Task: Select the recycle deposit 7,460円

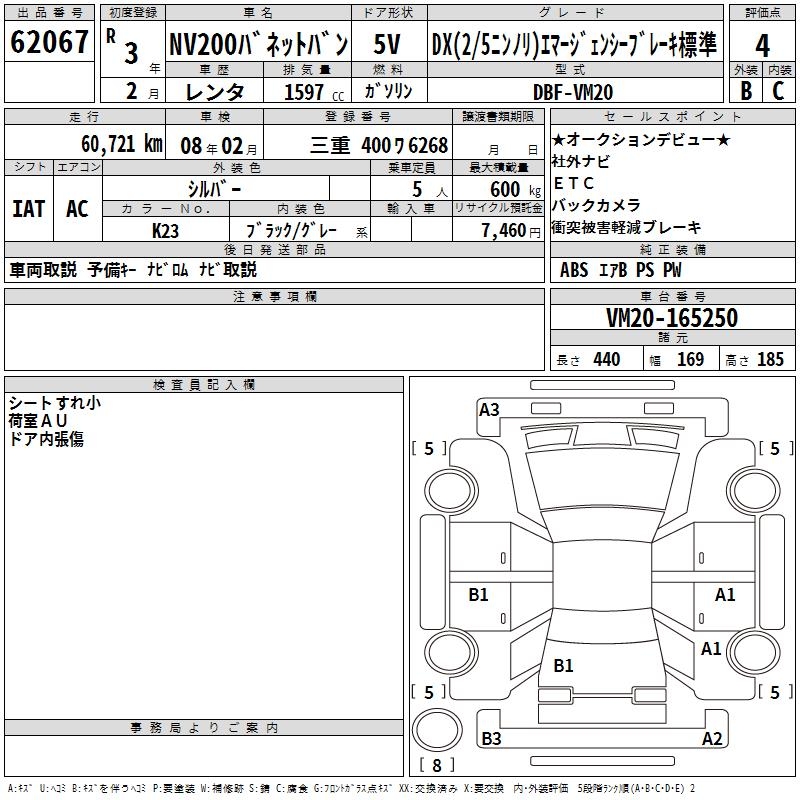Action: pyautogui.click(x=511, y=231)
